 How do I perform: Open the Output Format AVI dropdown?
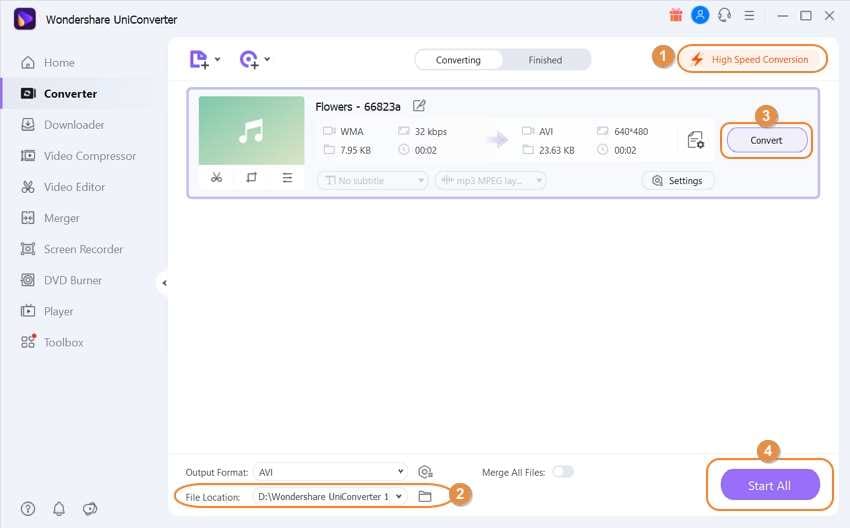(330, 472)
